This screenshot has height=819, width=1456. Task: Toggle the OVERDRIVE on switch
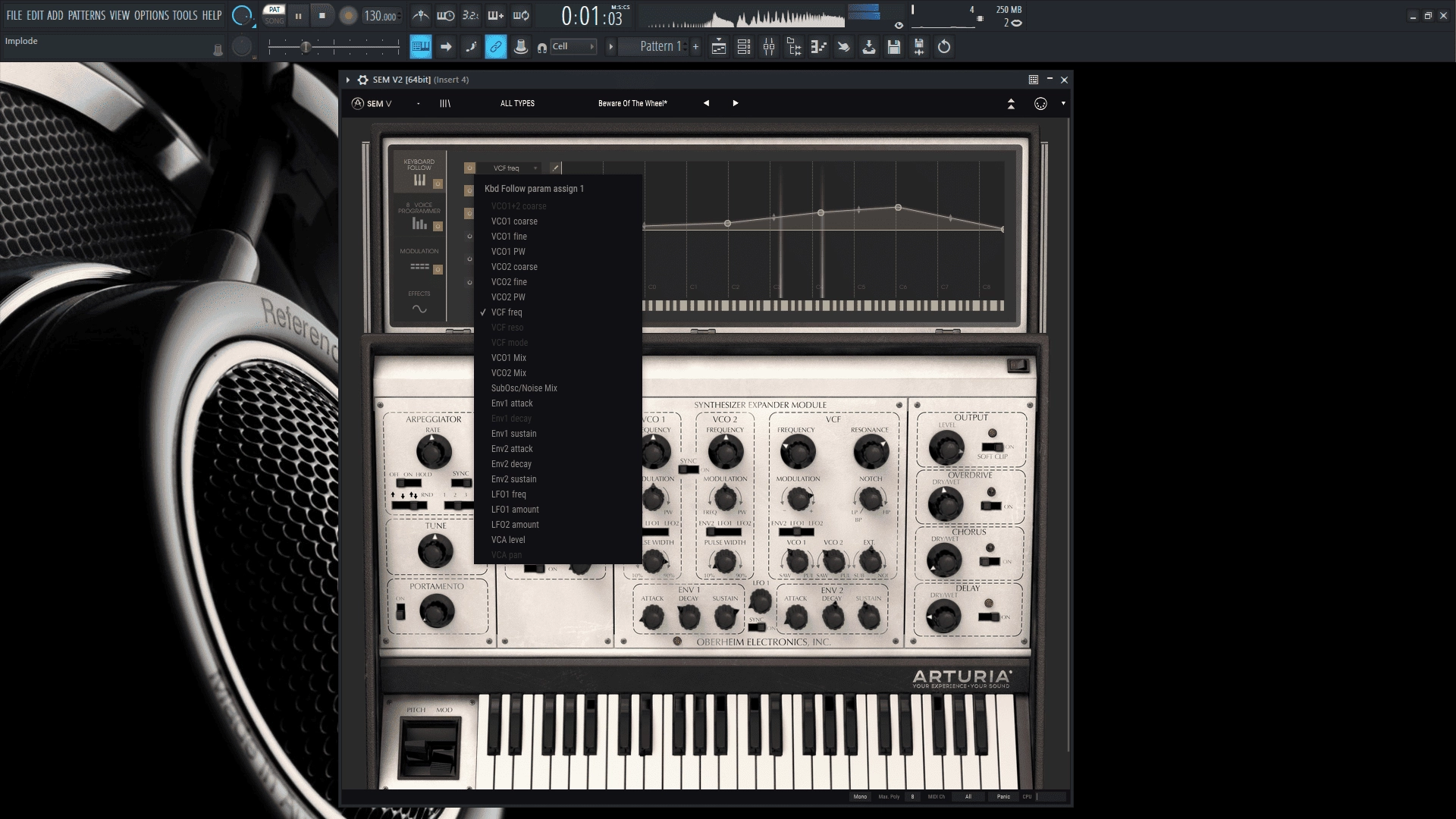click(x=991, y=506)
